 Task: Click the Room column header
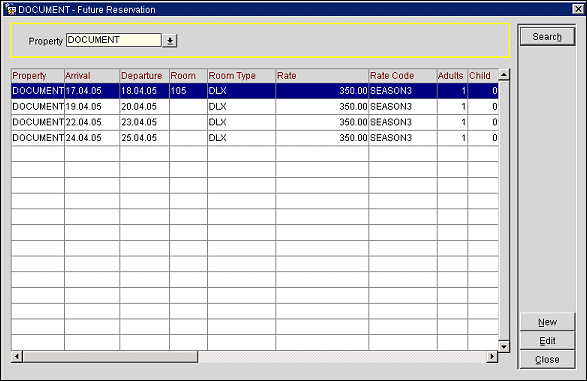tap(188, 76)
